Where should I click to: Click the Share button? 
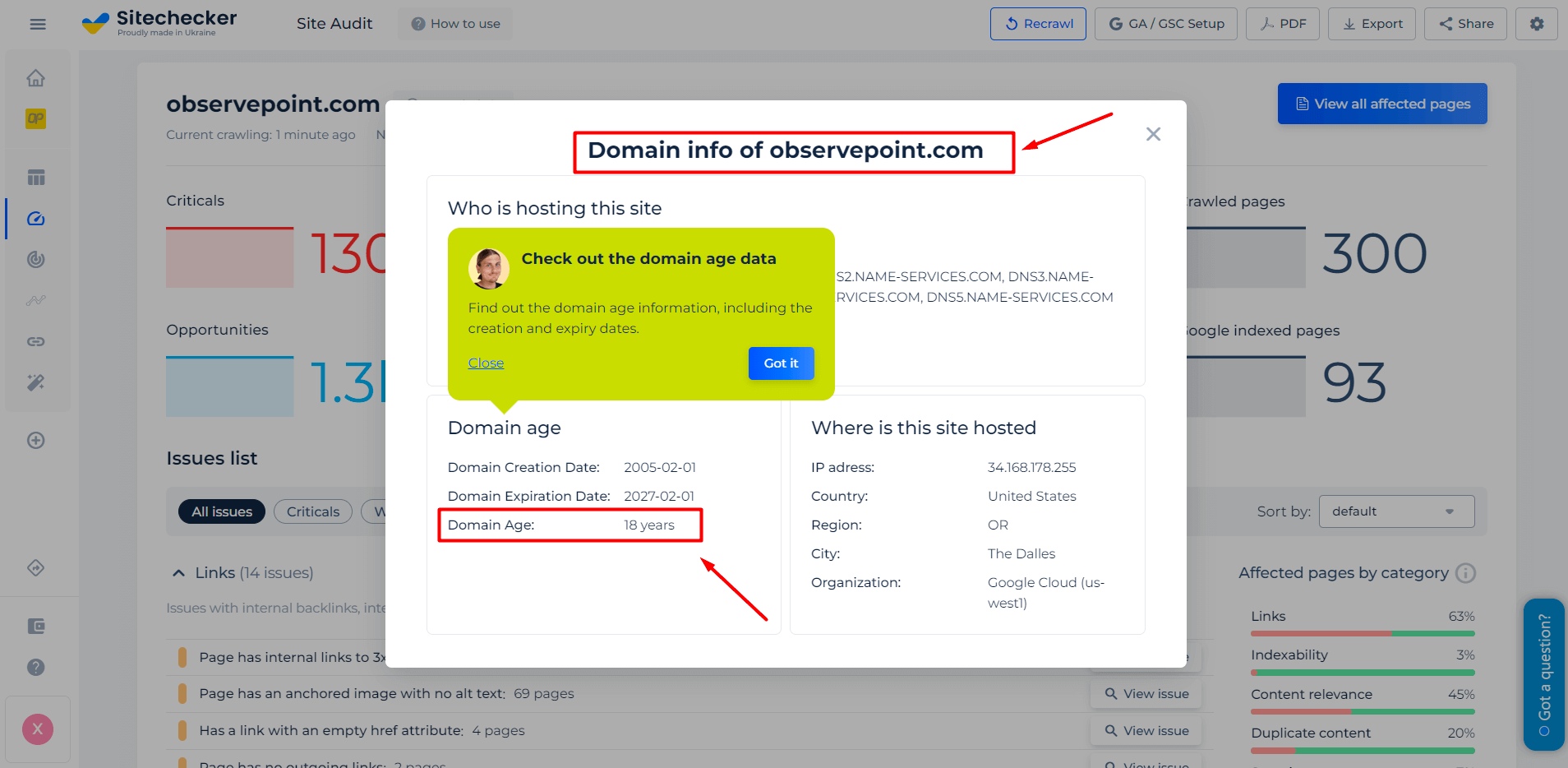click(1465, 24)
